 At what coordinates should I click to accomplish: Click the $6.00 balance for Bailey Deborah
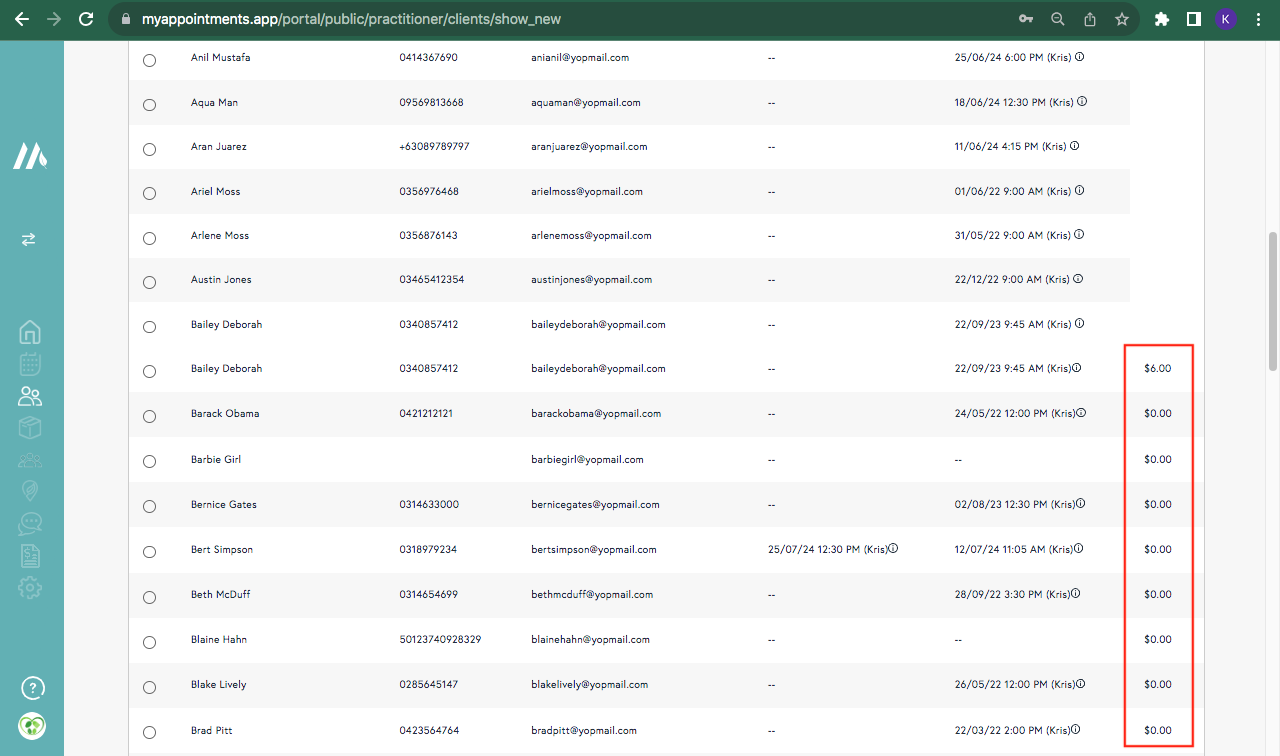coord(1157,369)
